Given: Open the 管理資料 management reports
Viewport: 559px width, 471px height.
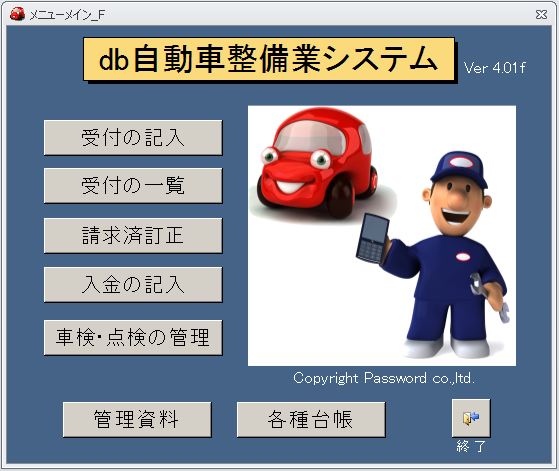Looking at the screenshot, I should pyautogui.click(x=137, y=419).
